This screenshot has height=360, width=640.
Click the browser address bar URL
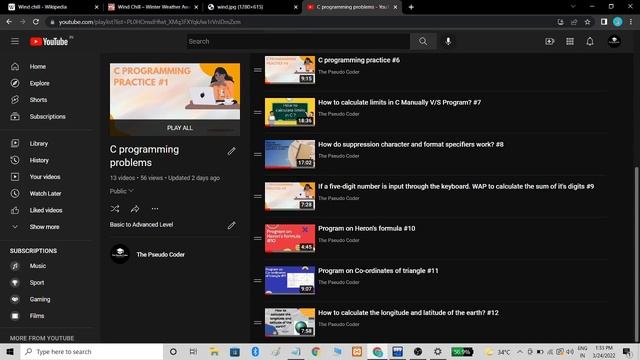[150, 22]
